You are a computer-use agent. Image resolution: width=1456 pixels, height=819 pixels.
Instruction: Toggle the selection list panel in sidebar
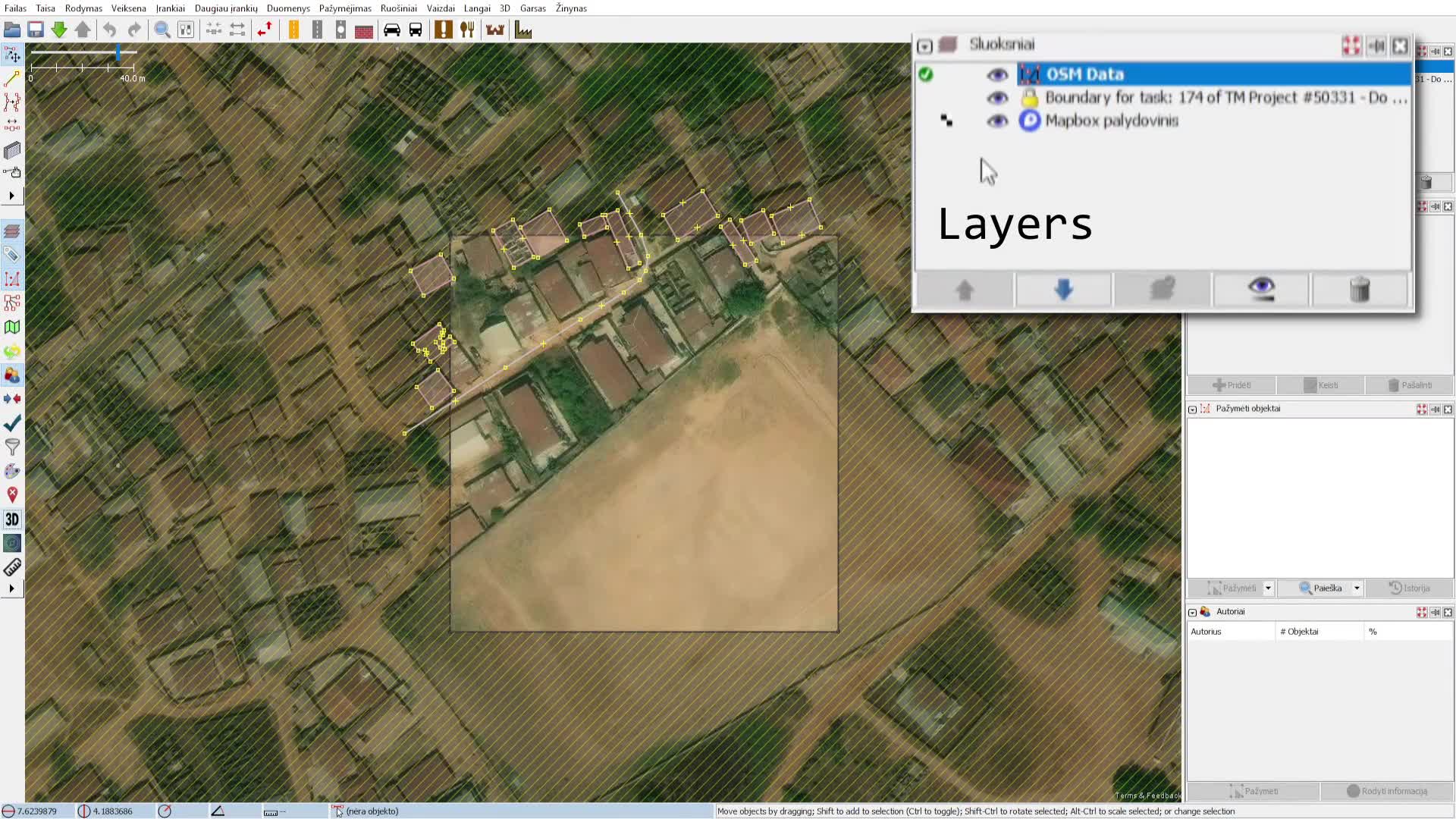(12, 279)
